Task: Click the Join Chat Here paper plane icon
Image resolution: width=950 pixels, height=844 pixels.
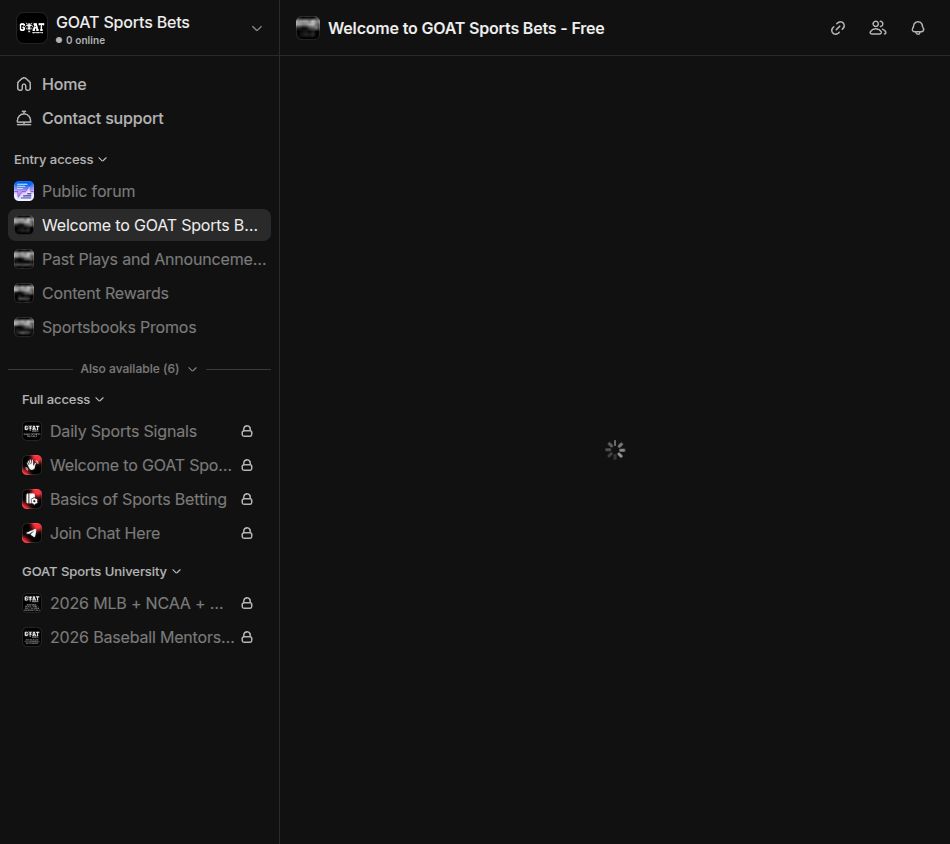Action: pos(32,533)
